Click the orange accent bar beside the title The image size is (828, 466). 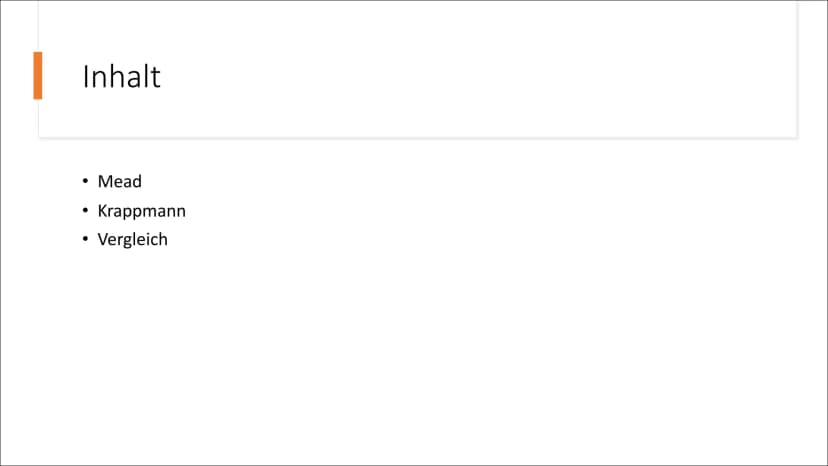point(37,76)
